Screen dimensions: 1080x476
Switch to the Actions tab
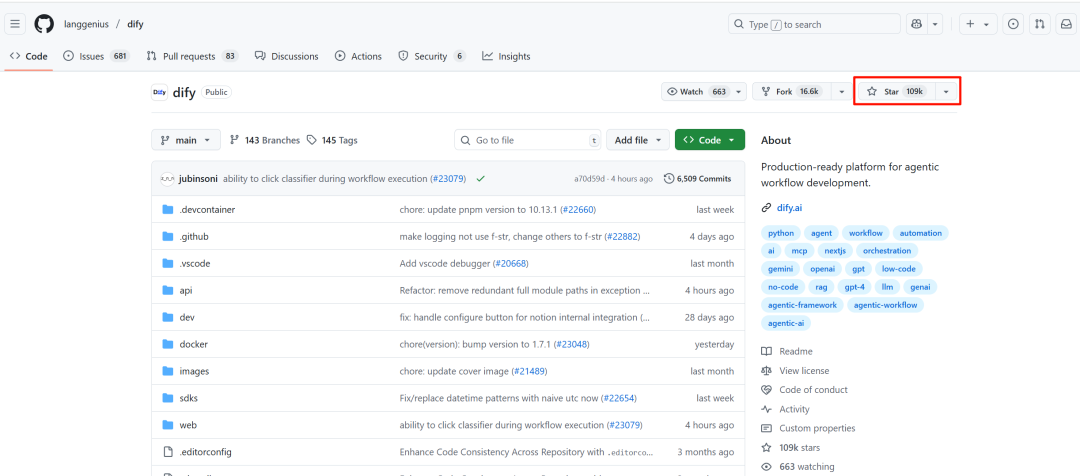(x=358, y=56)
